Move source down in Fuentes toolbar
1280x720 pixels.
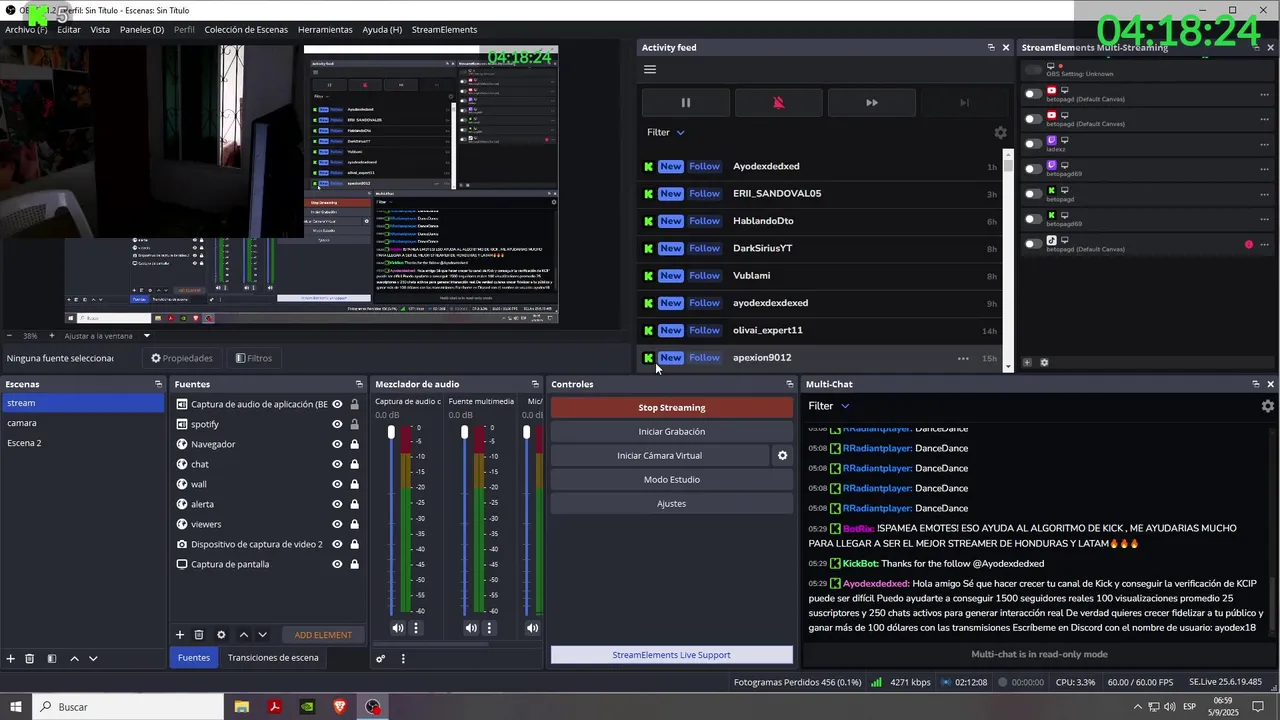(262, 635)
